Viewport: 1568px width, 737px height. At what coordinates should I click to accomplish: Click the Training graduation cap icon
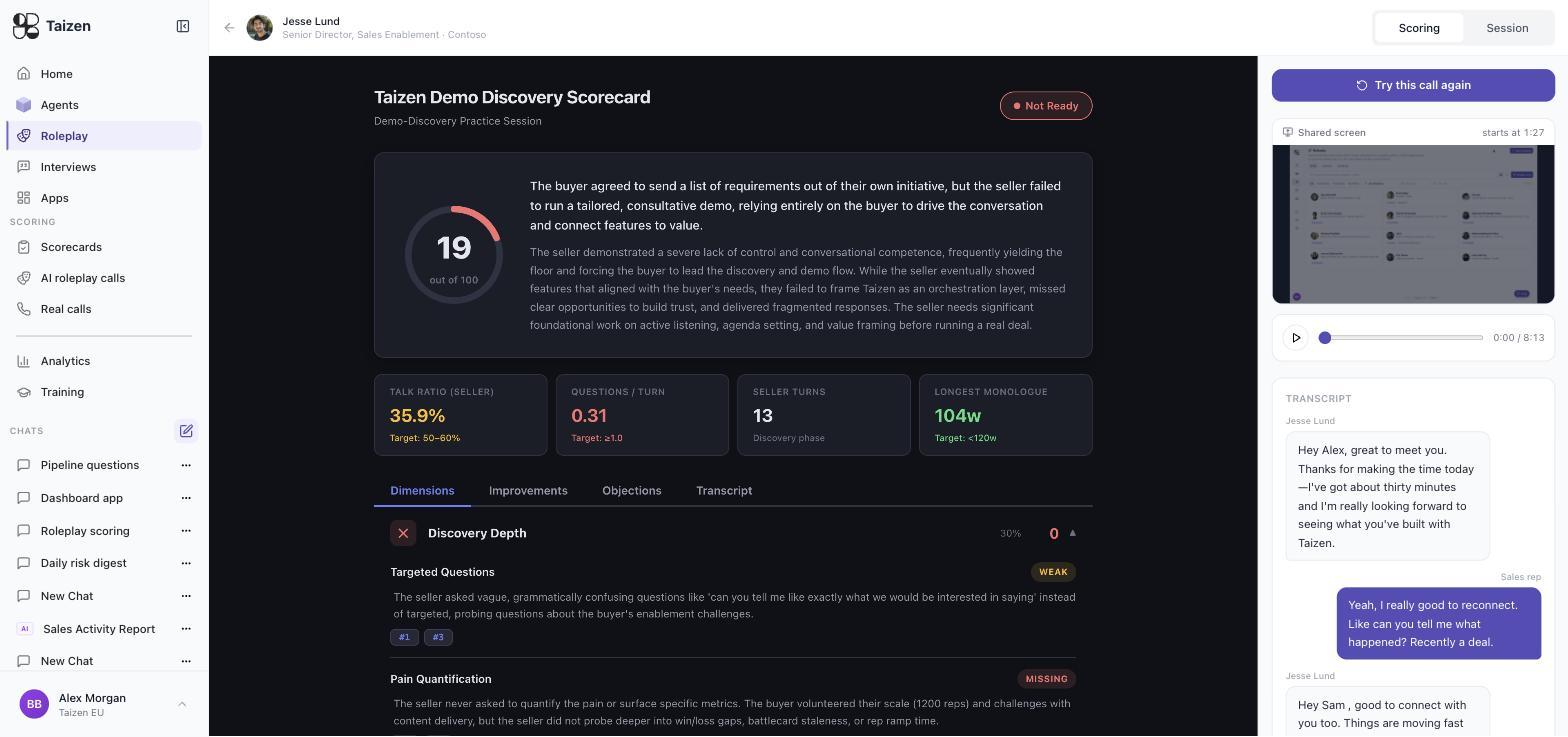pos(24,392)
